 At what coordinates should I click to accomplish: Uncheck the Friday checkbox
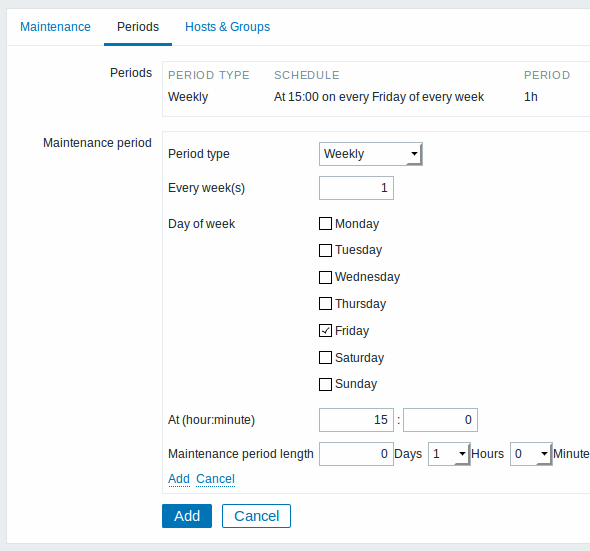pos(325,331)
